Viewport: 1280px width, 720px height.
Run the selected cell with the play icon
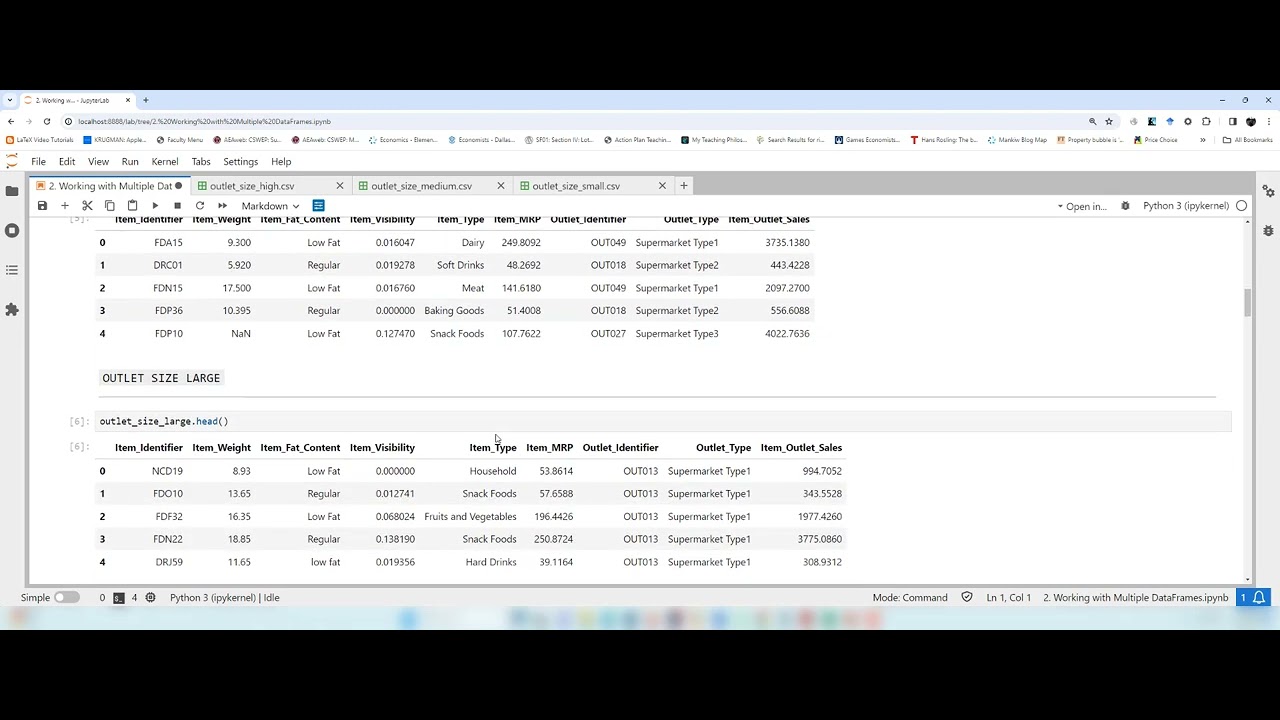click(155, 206)
